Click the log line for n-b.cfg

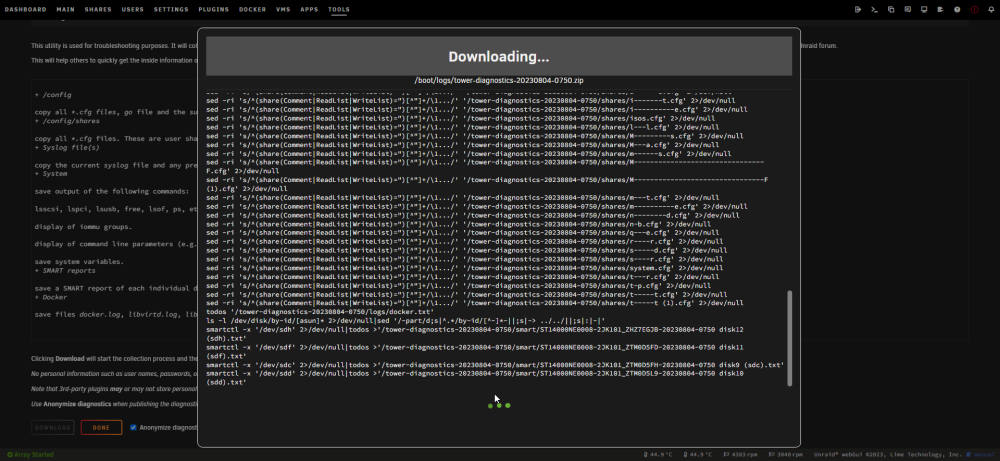point(459,224)
